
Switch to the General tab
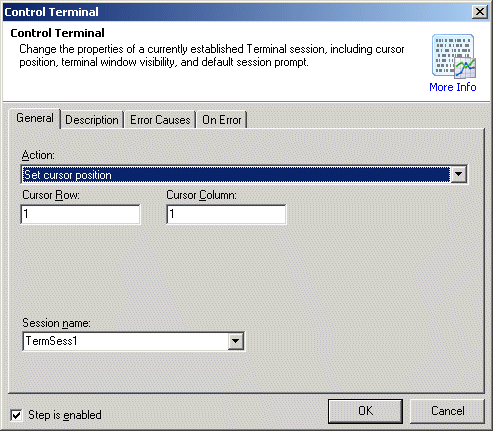point(35,118)
